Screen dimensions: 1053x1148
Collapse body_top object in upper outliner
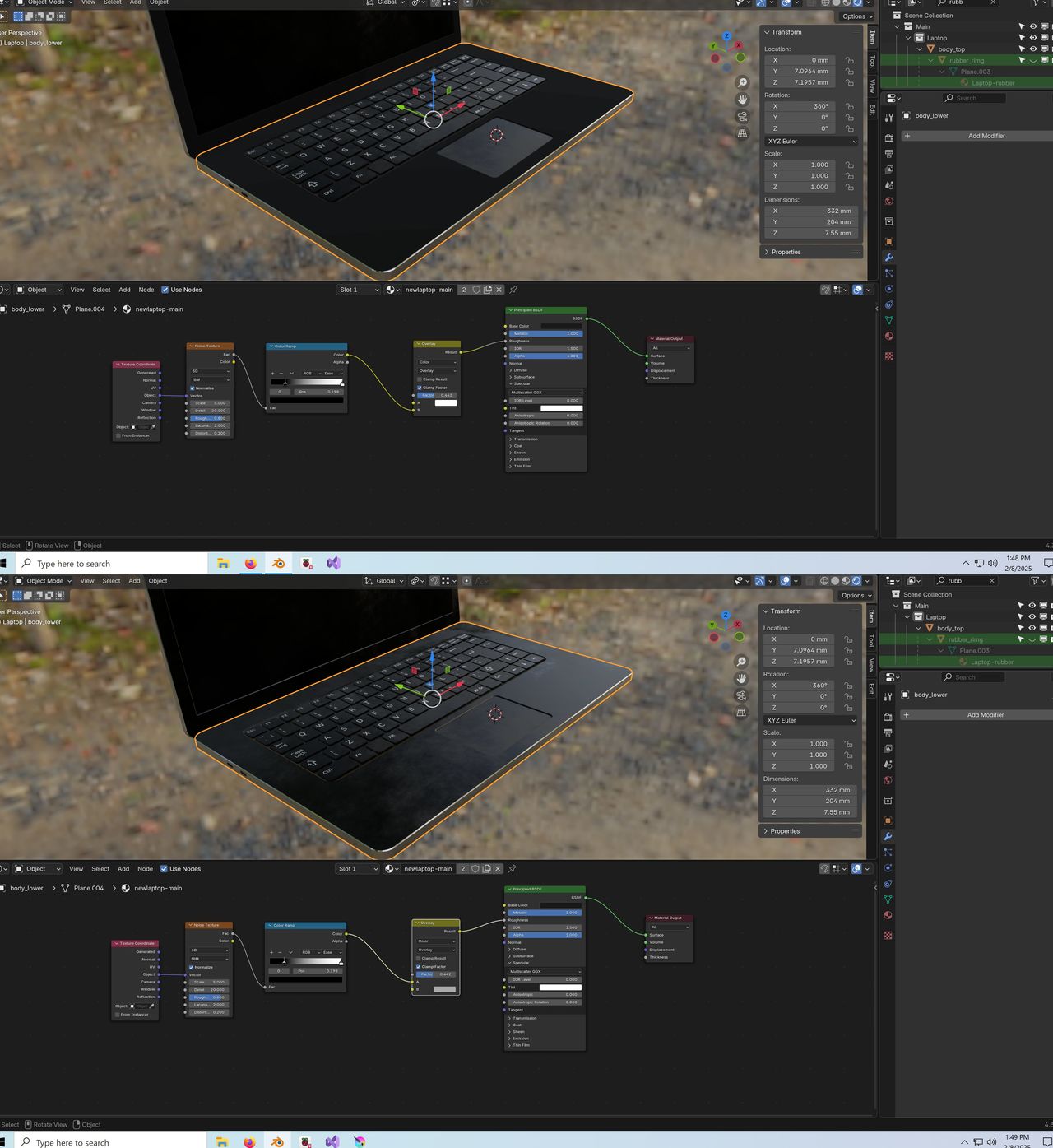[920, 49]
